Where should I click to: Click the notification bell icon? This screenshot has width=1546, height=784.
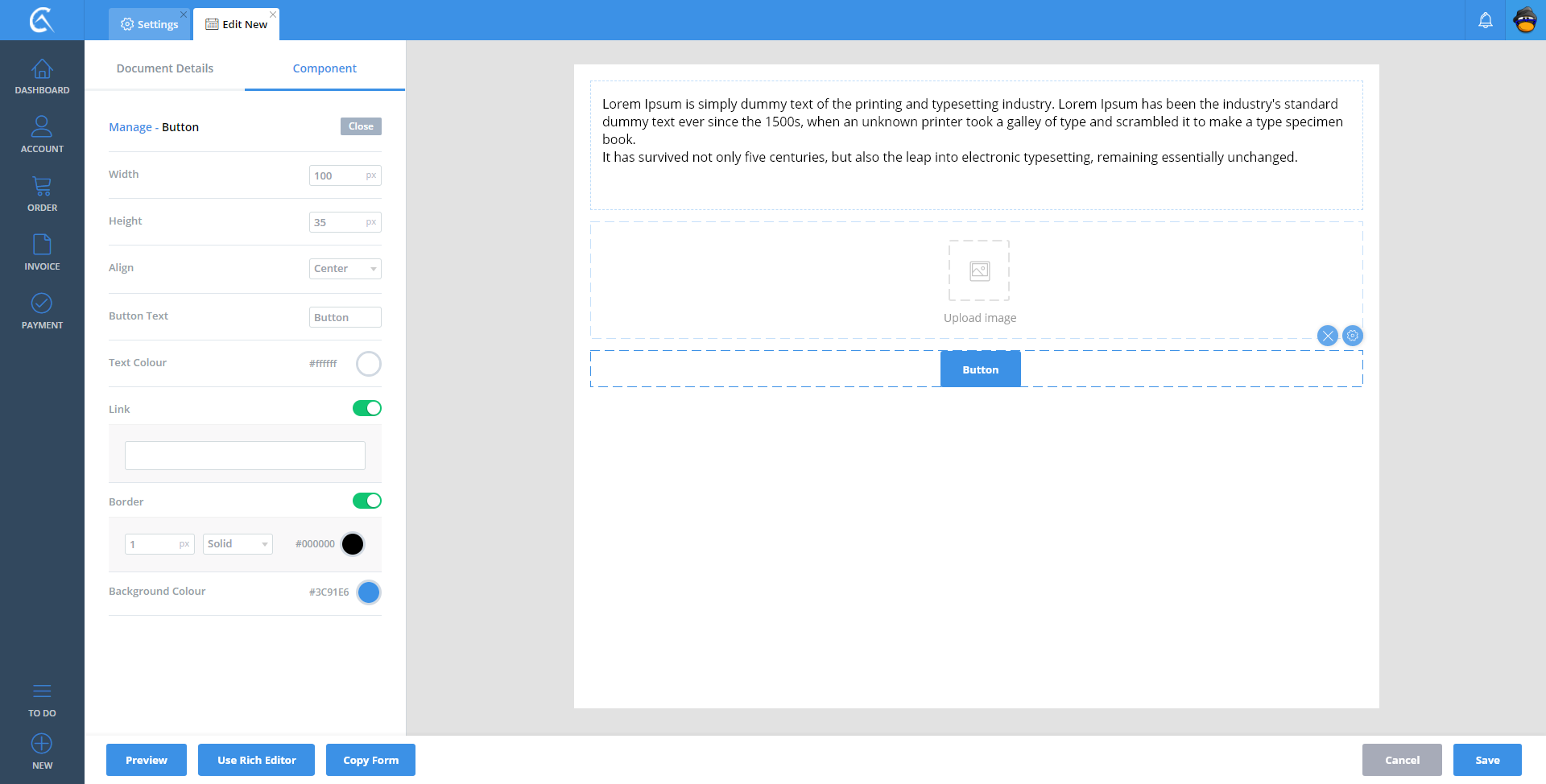1485,21
